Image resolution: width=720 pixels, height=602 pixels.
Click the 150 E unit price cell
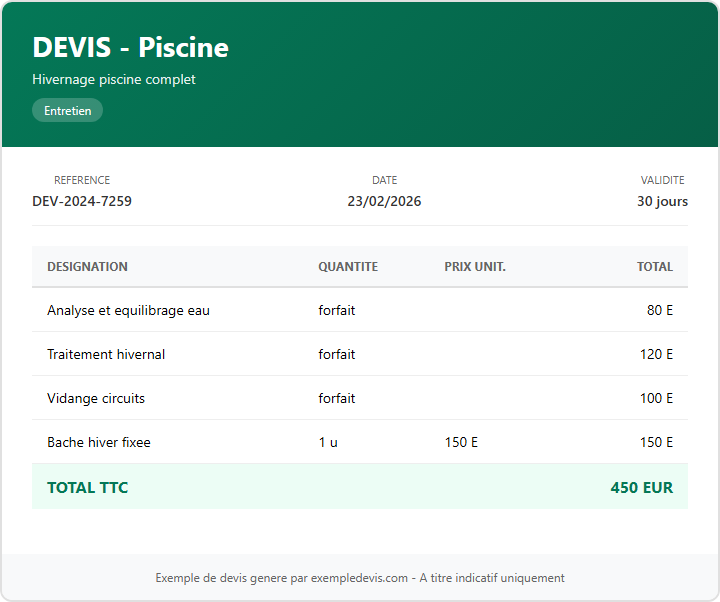tap(461, 442)
